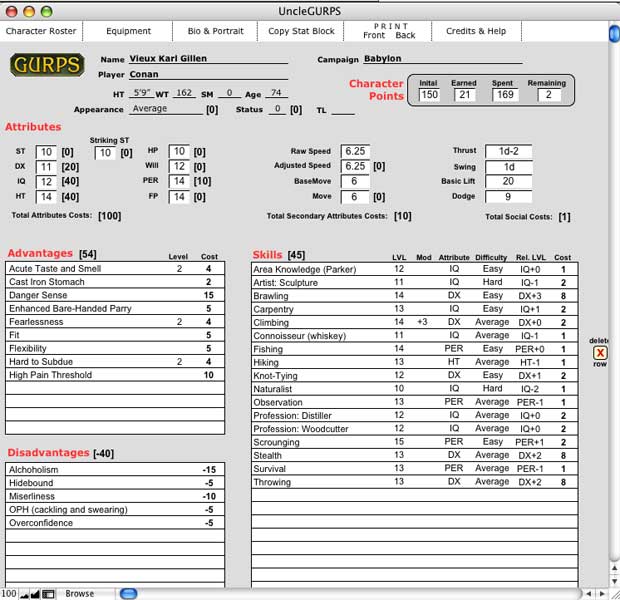Screen dimensions: 620x600
Task: Click the vertical scroll up arrow
Action: [x=614, y=568]
